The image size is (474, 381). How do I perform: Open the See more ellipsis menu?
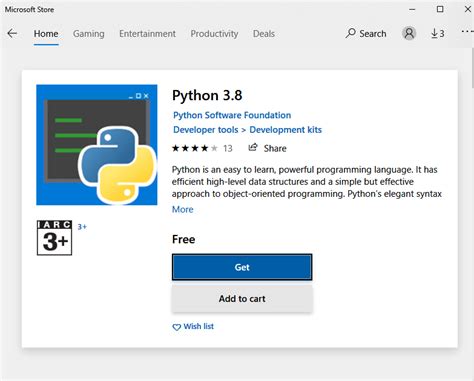point(467,32)
